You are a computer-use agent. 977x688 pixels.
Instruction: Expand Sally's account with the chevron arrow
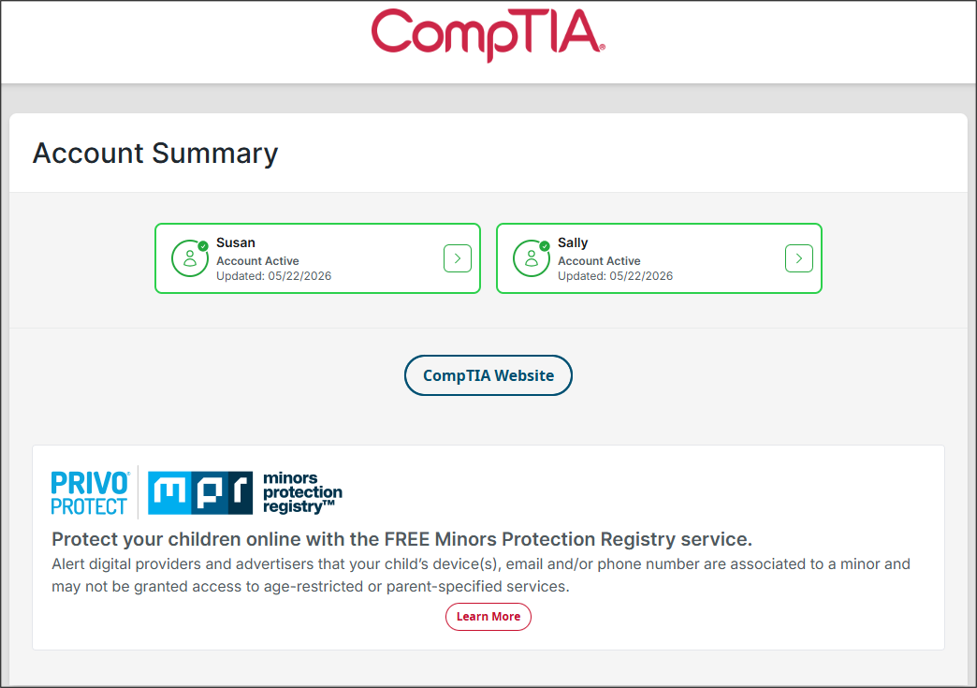799,258
